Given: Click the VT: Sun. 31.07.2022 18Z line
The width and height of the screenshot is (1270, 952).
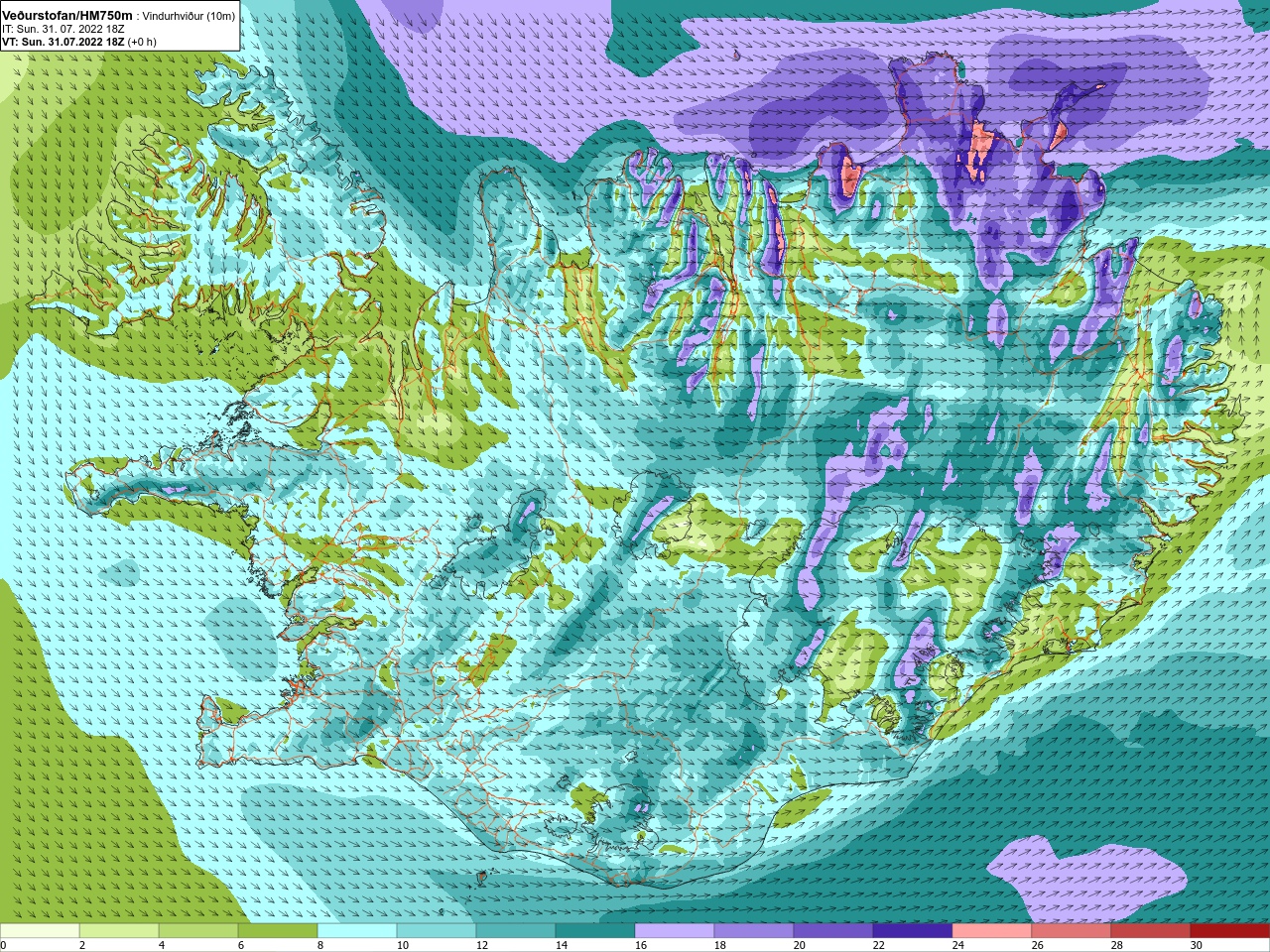Looking at the screenshot, I should [63, 43].
